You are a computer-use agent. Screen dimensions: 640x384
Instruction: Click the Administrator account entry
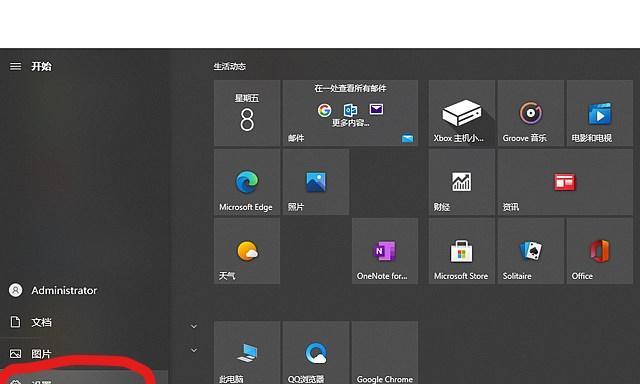84,290
